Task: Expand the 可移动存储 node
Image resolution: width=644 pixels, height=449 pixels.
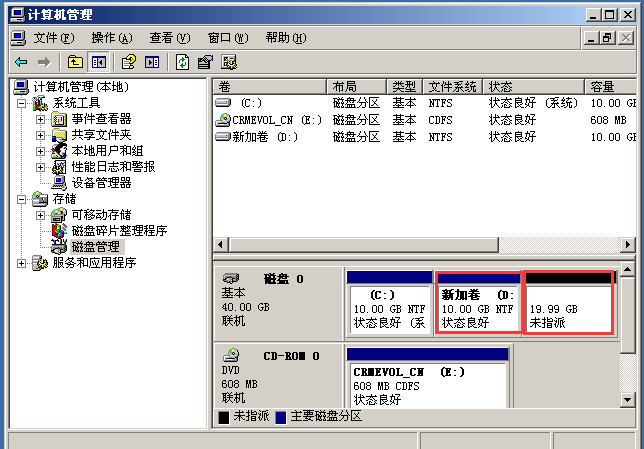Action: (40, 215)
